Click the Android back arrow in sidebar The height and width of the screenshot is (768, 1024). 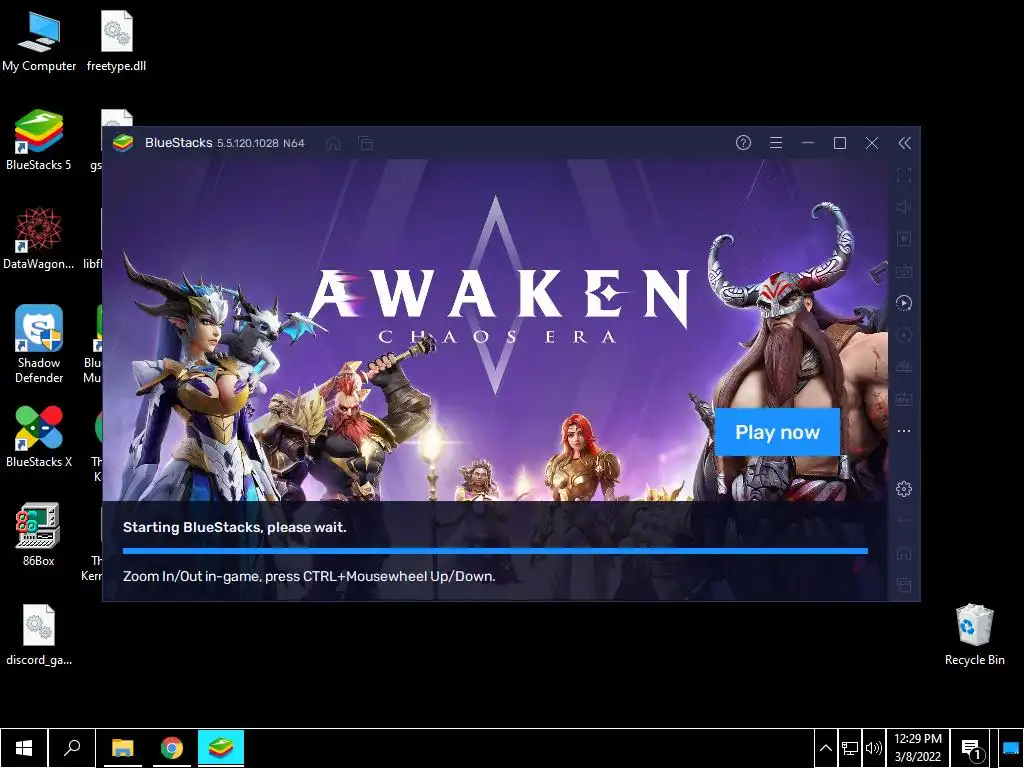point(904,521)
